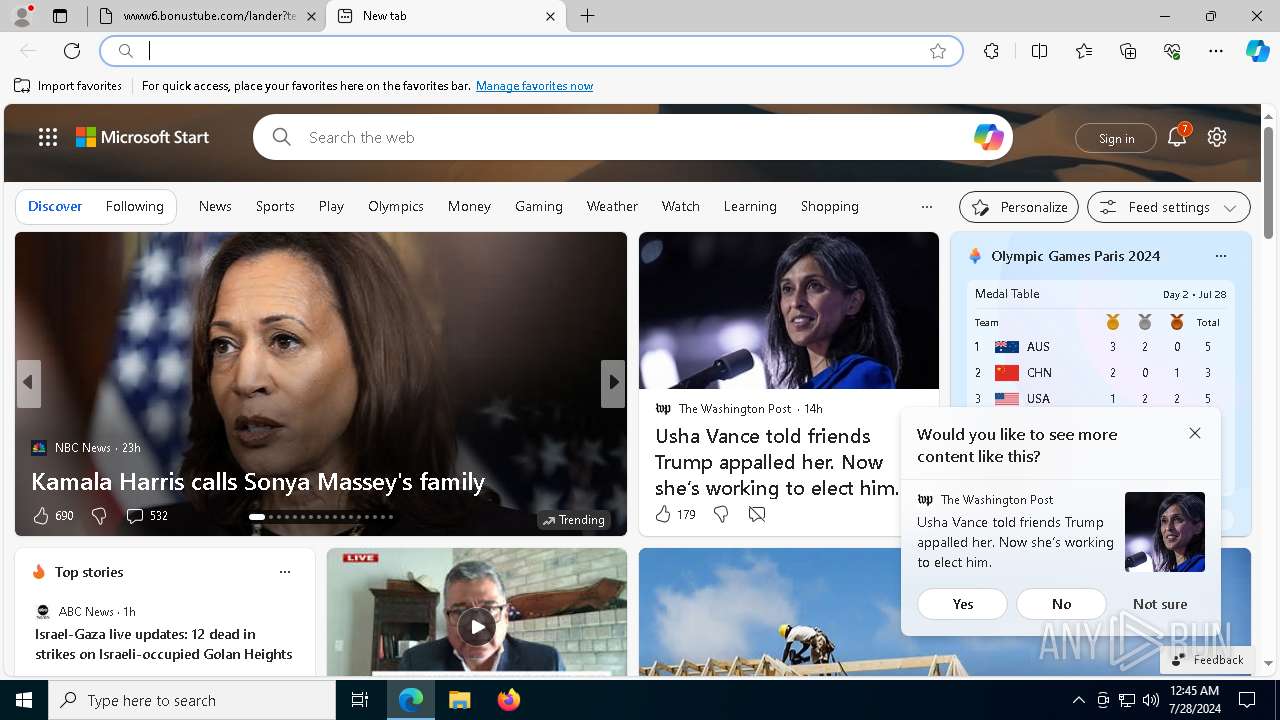The image size is (1280, 720).
Task: Show hidden system tray icons
Action: point(1078,700)
